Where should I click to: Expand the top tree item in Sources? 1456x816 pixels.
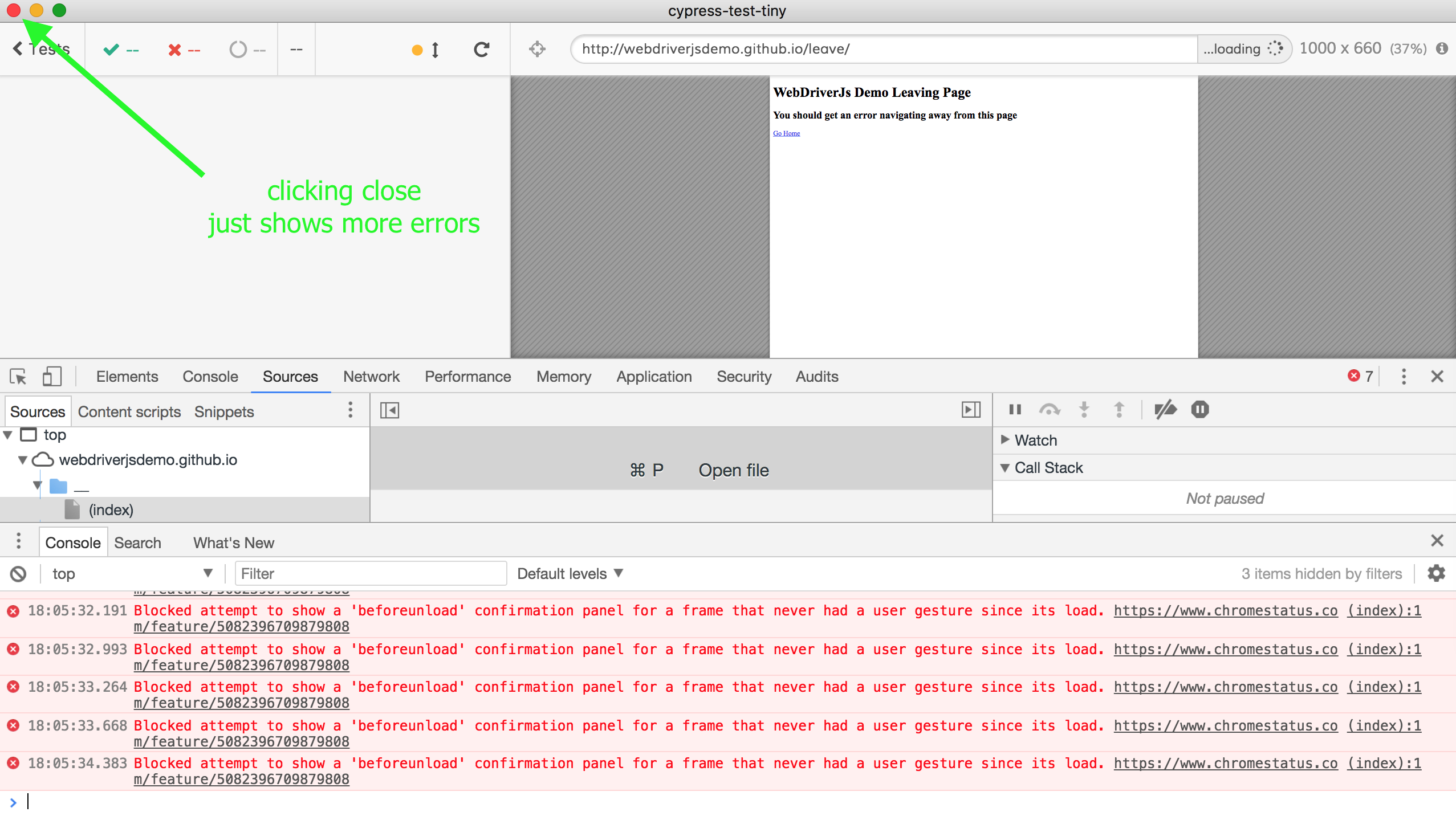click(x=8, y=434)
